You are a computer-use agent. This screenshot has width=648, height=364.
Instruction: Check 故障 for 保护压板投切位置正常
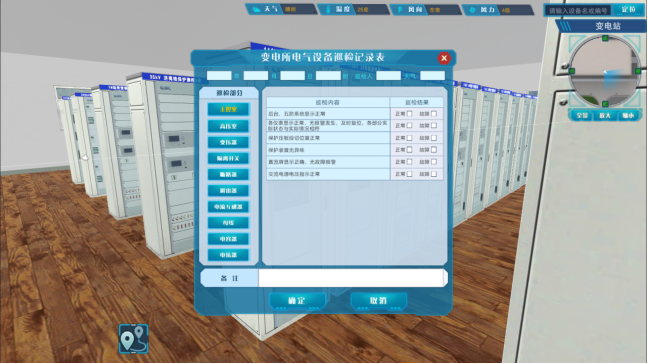[434, 138]
